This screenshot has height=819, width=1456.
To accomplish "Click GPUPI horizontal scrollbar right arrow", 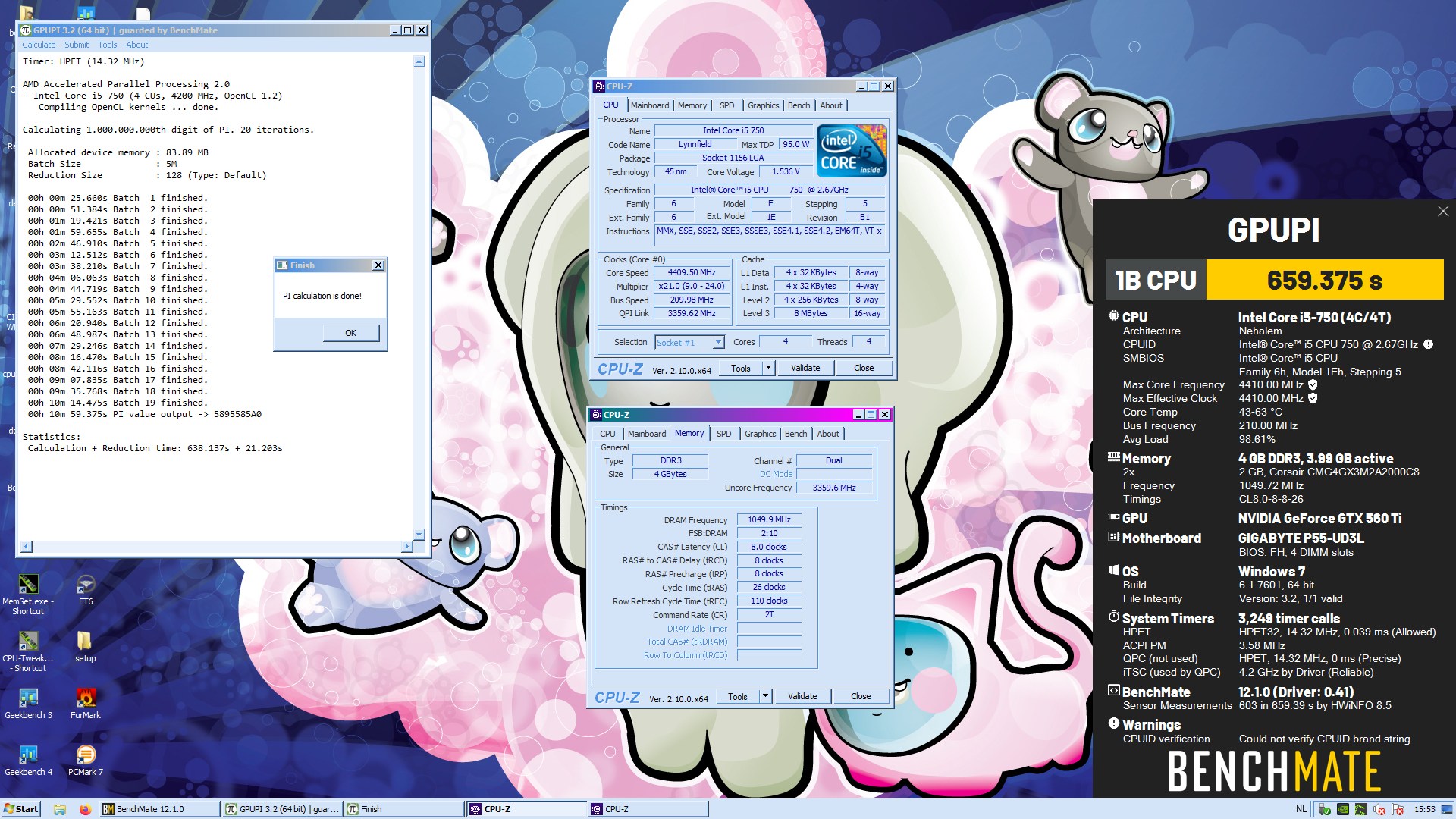I will (x=407, y=546).
